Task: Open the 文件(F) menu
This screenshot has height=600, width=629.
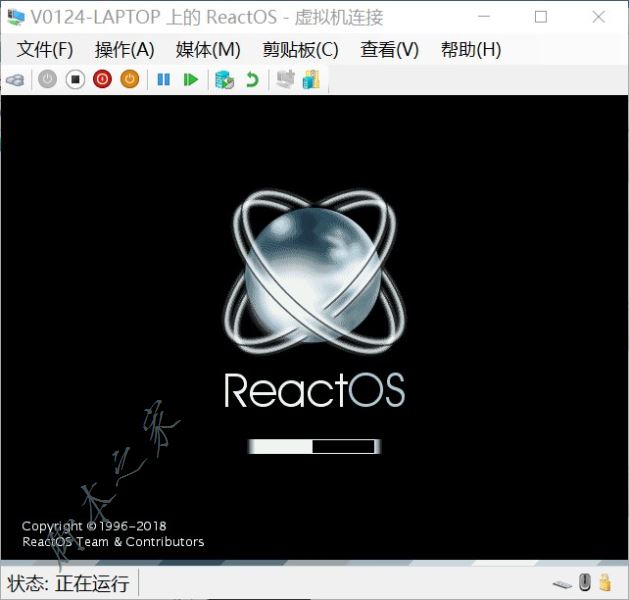Action: tap(45, 50)
